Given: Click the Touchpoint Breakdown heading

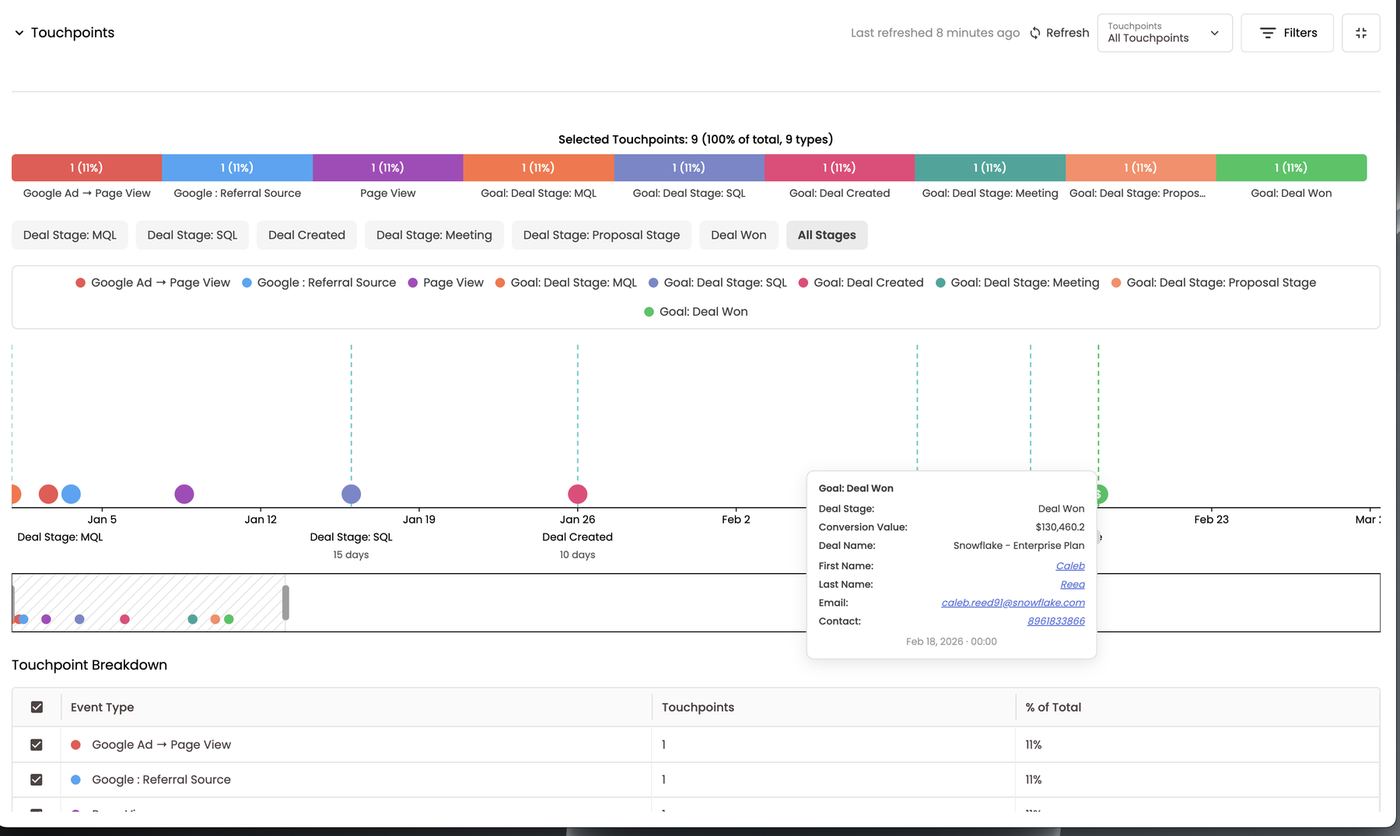Looking at the screenshot, I should point(89,665).
